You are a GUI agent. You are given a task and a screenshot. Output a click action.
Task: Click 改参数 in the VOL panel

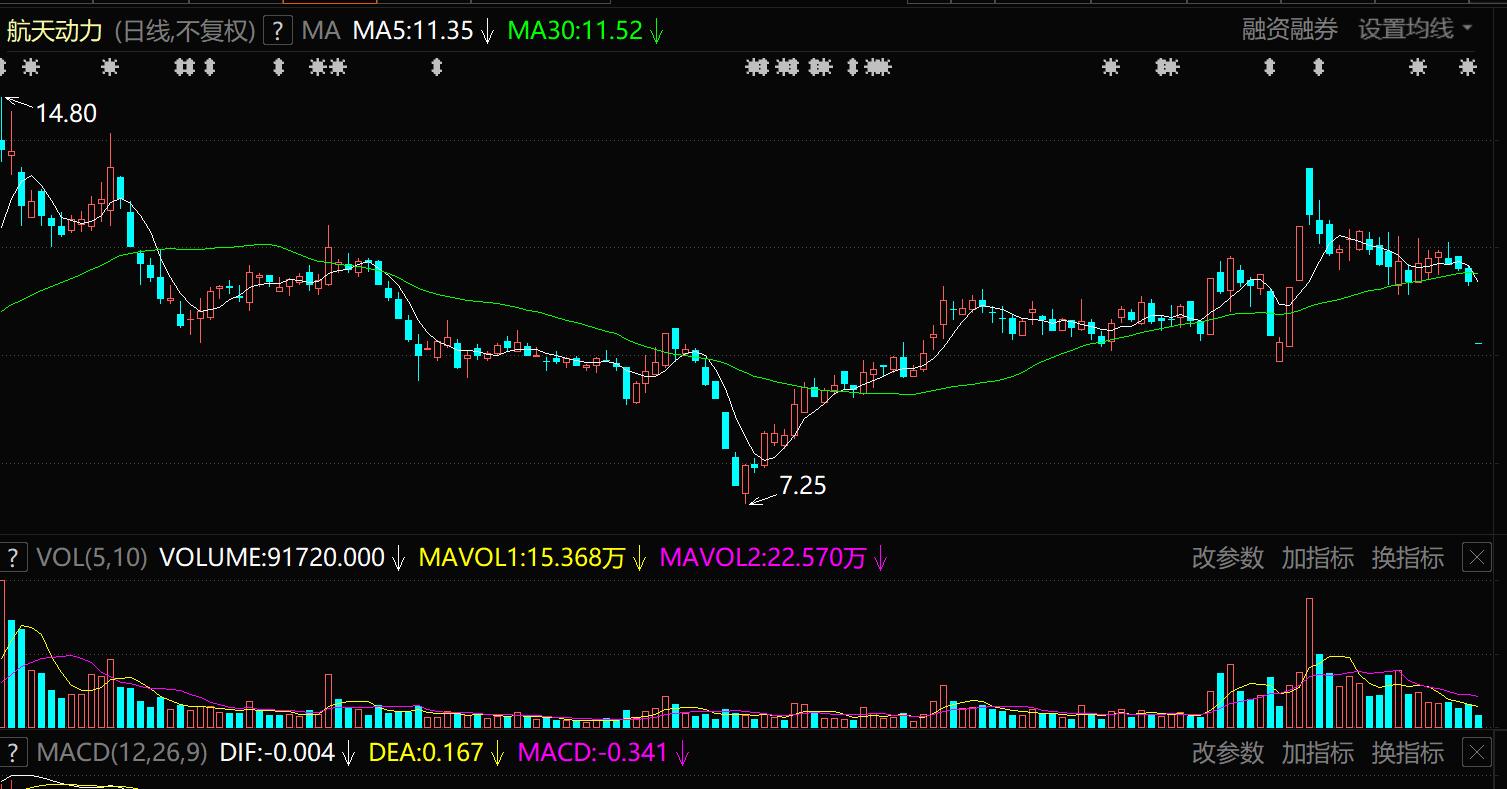pos(1227,558)
